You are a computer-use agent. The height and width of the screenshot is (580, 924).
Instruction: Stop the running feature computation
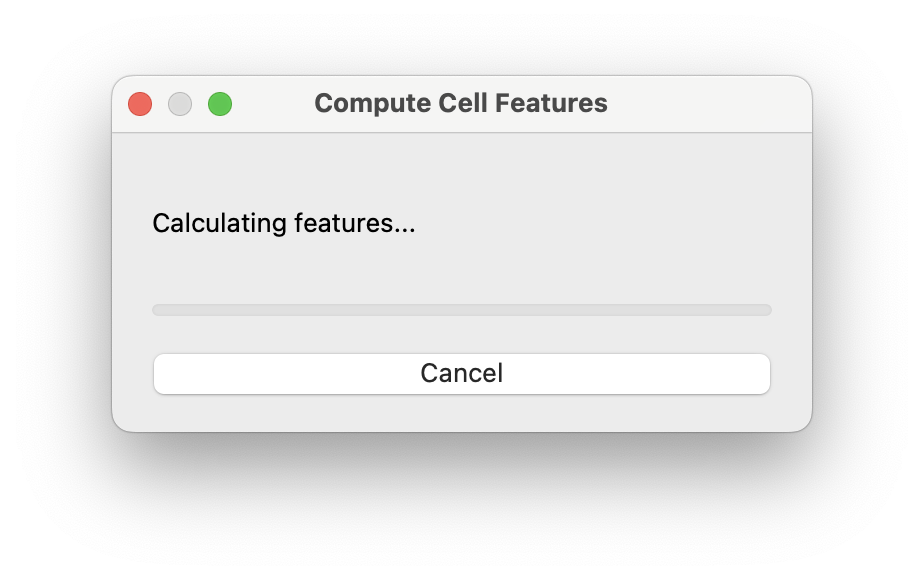pos(461,373)
